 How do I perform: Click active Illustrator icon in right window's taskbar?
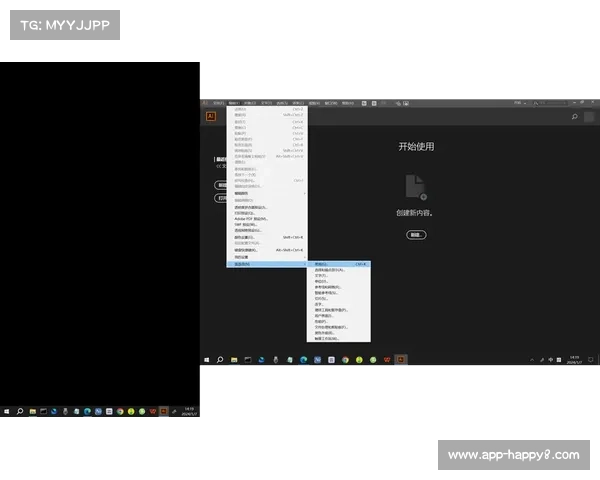[x=401, y=360]
